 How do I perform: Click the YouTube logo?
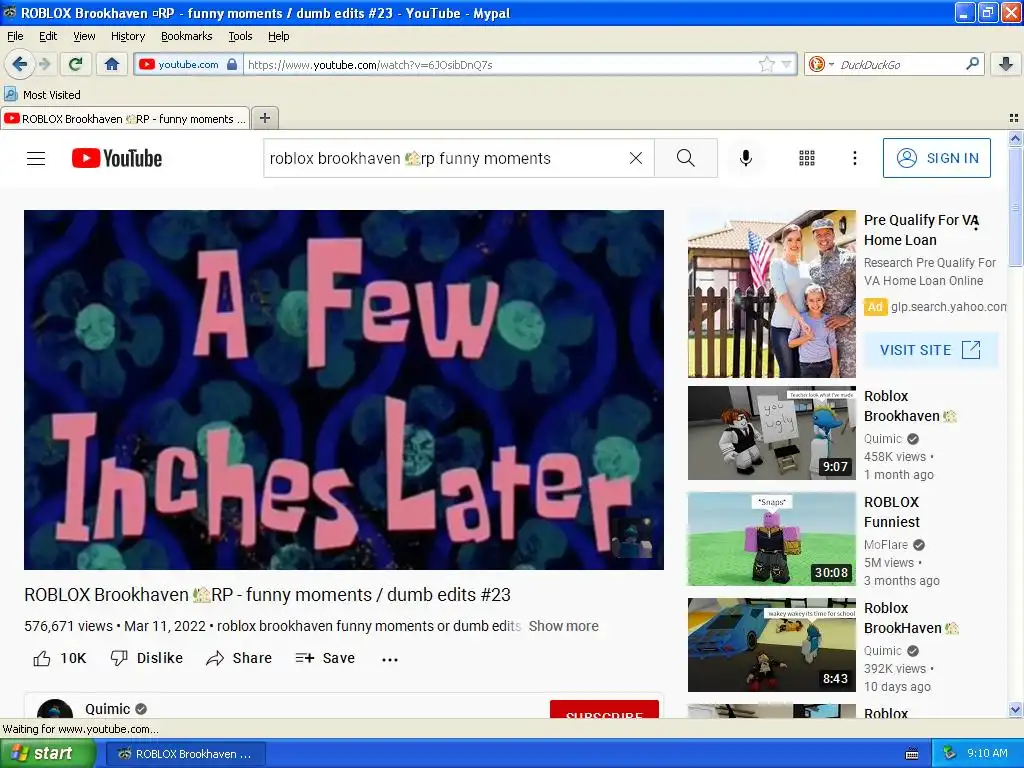coord(117,158)
